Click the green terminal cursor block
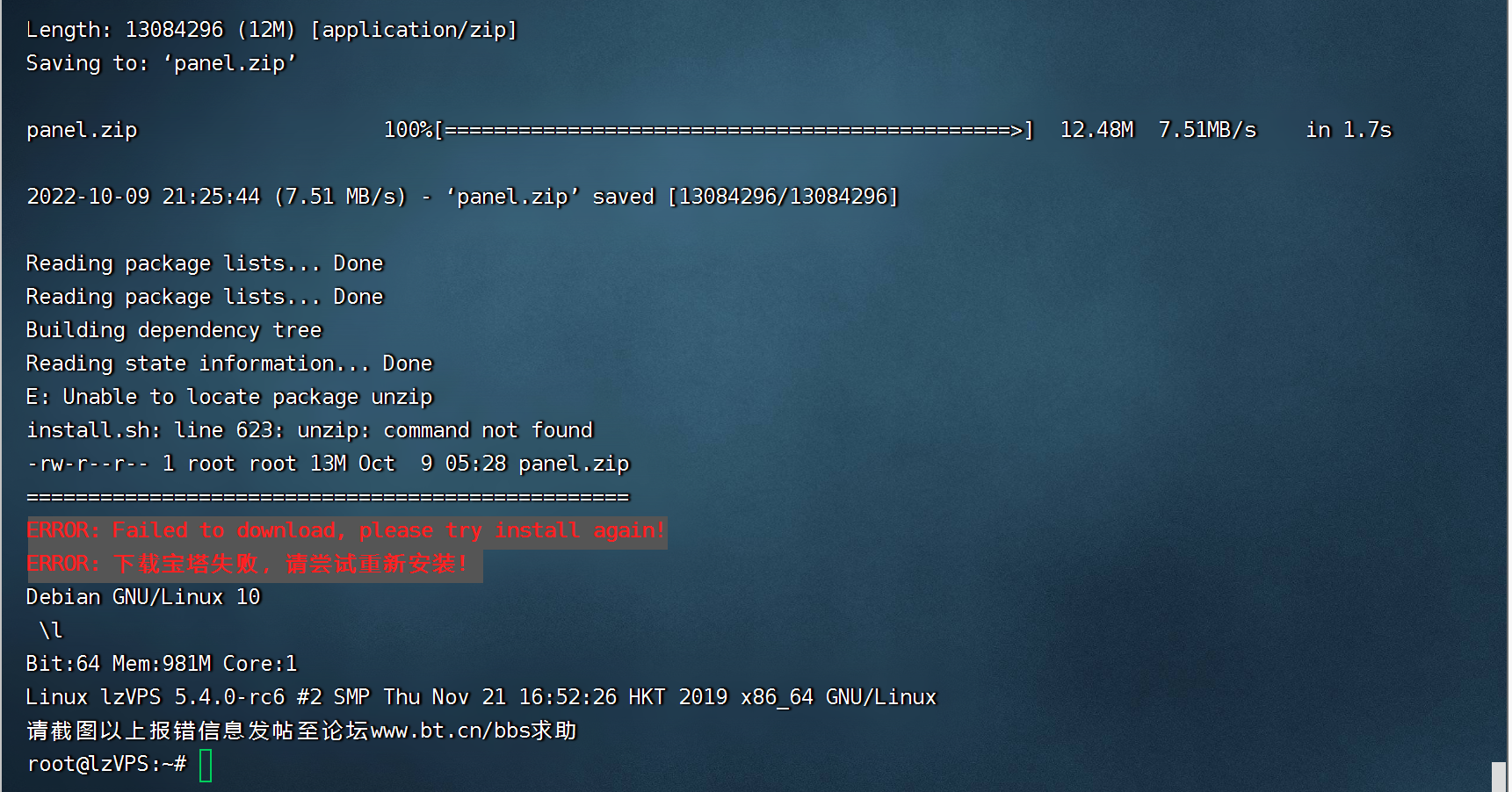Image resolution: width=1512 pixels, height=792 pixels. 206,765
